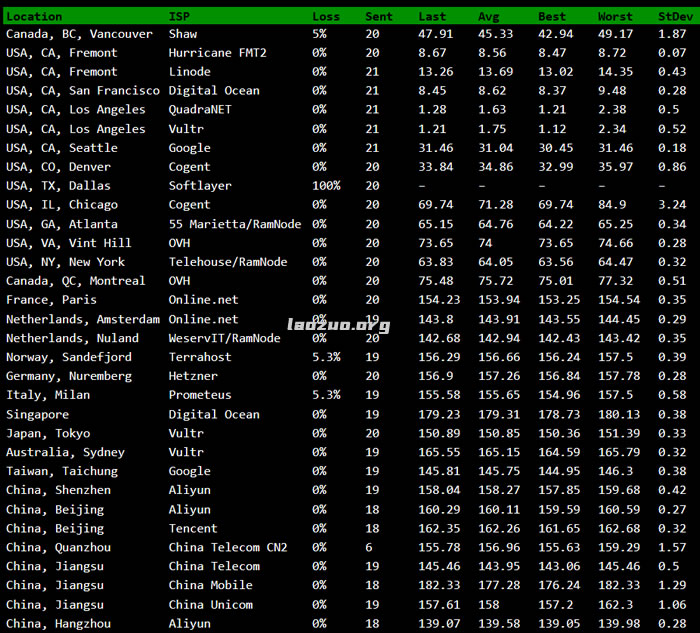This screenshot has width=700, height=633.
Task: Click the ISP column header
Action: tap(179, 16)
